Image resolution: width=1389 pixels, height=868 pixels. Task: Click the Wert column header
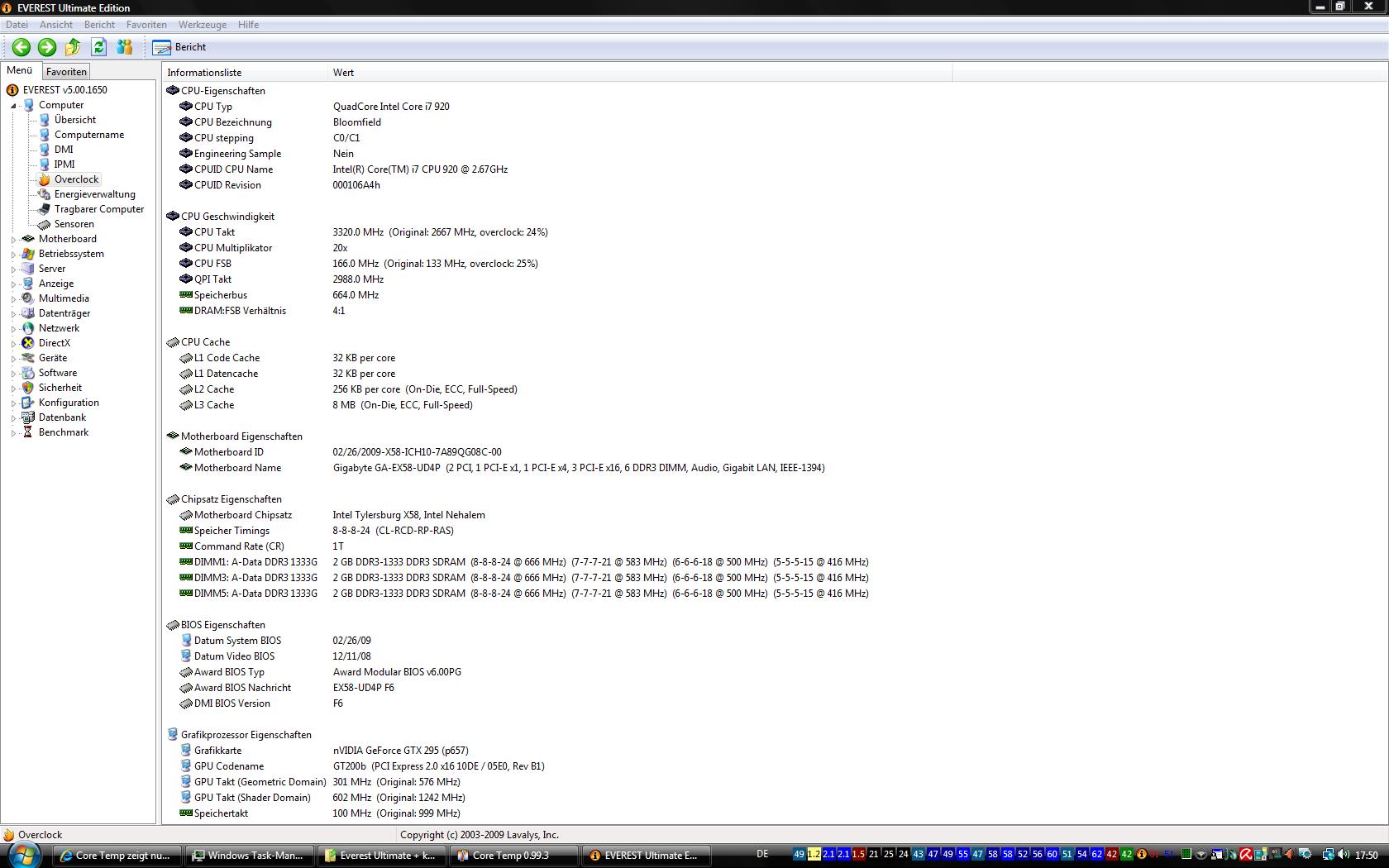[640, 73]
